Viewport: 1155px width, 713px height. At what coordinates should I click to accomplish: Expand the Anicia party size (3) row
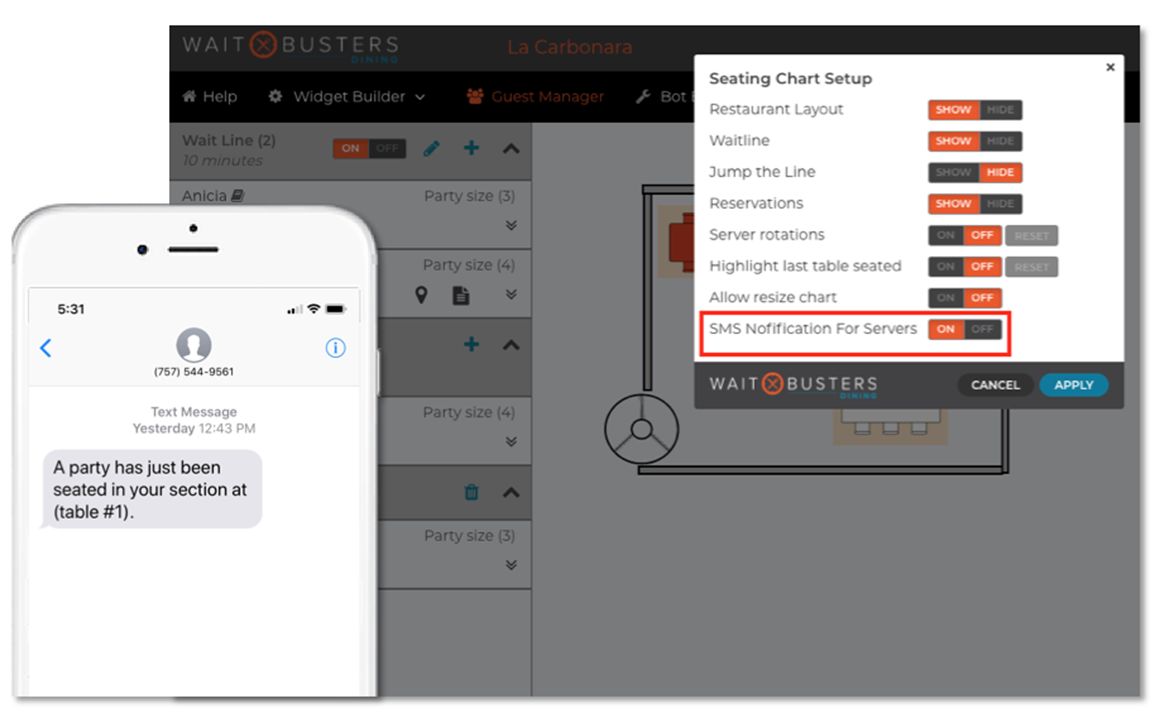point(511,225)
